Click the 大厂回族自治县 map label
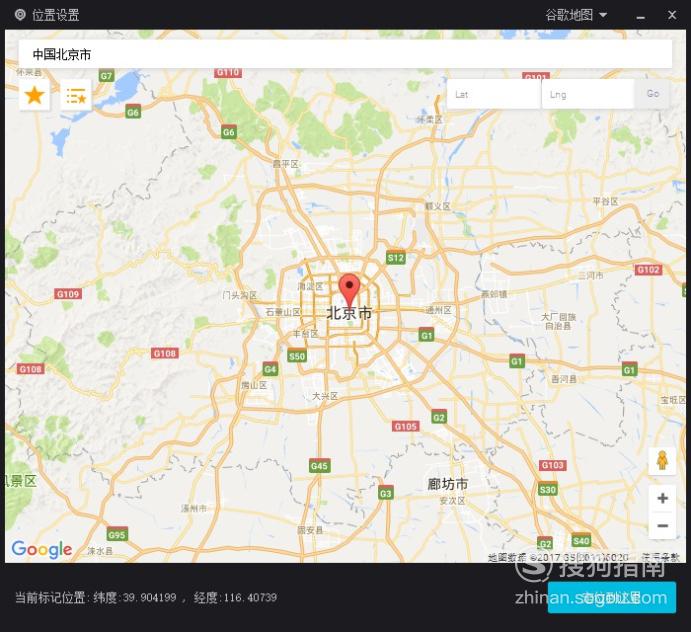This screenshot has width=691, height=632. click(x=558, y=321)
